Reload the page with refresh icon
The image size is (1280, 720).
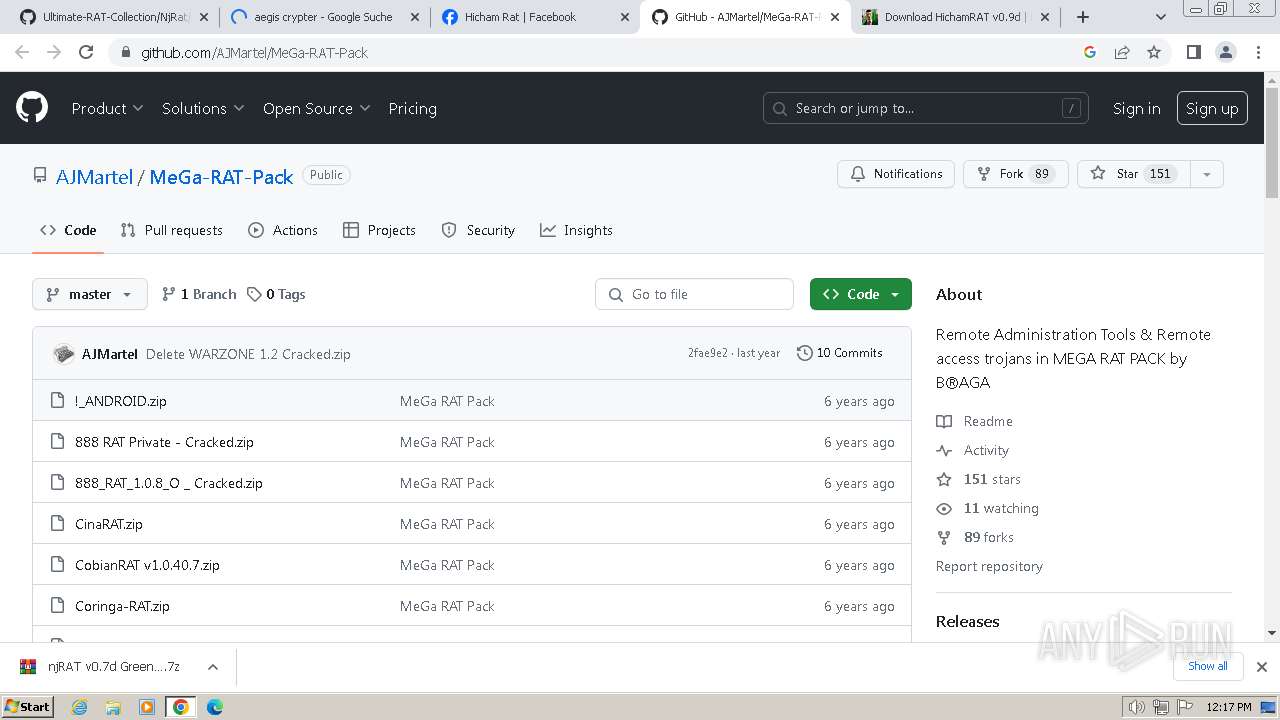point(86,52)
